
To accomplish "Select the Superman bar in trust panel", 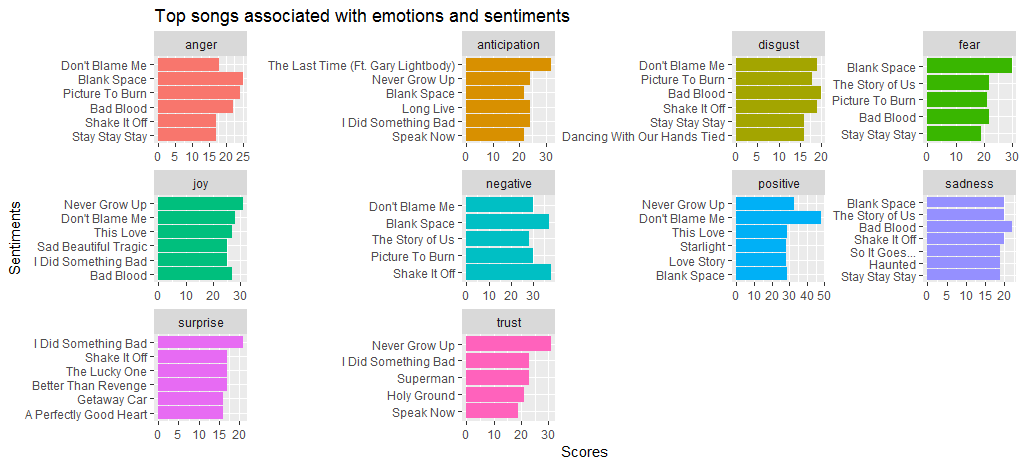I will (x=497, y=378).
